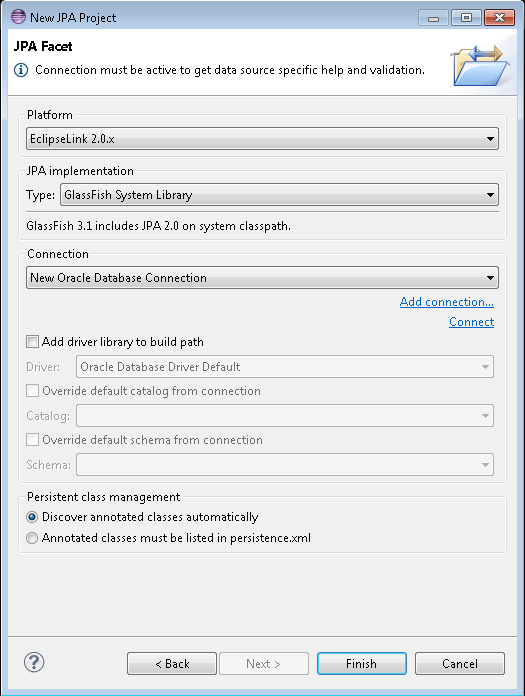
Task: Click the Finish button
Action: [x=362, y=664]
